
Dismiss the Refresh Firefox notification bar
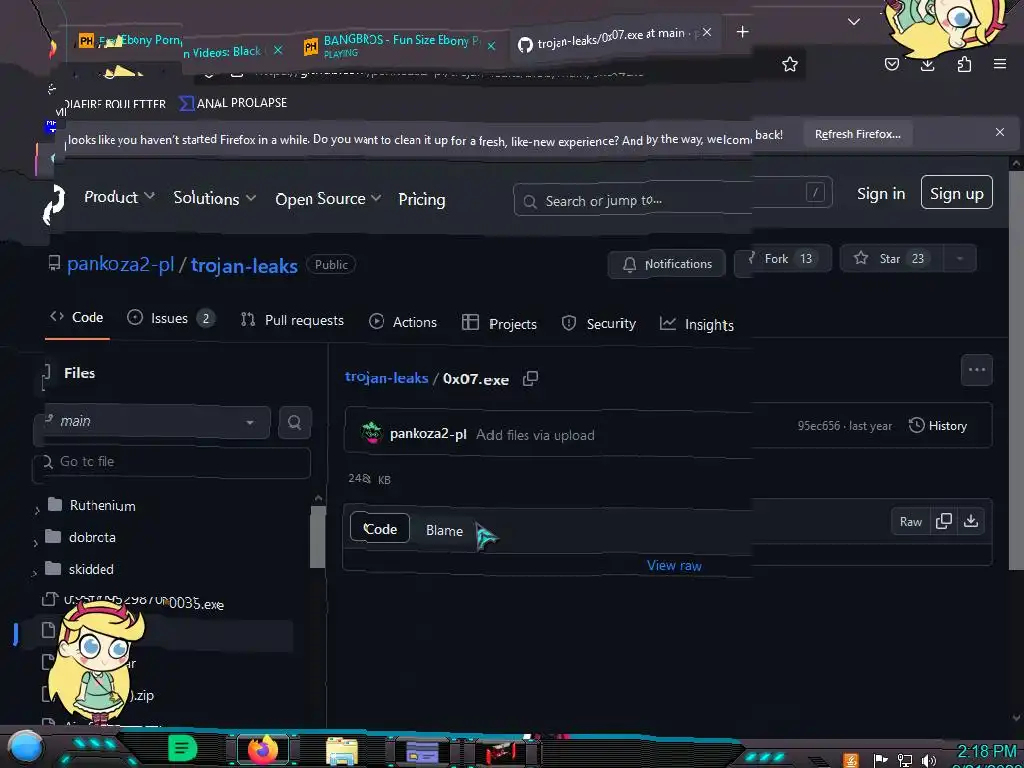tap(1000, 132)
